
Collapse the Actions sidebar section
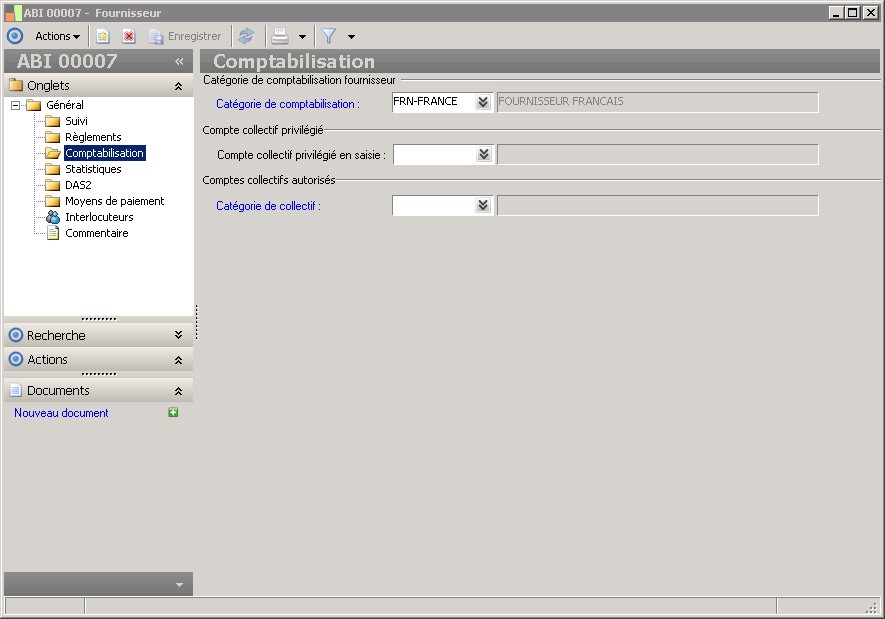pos(178,360)
